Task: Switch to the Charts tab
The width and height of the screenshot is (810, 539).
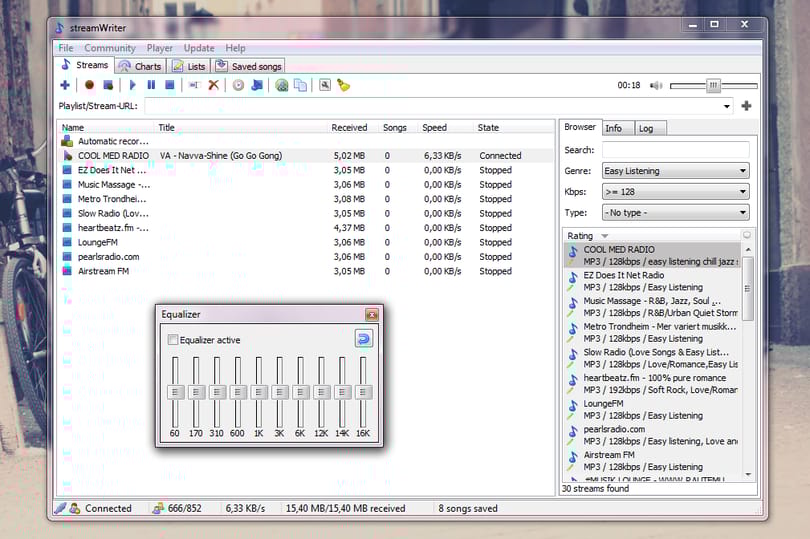Action: click(140, 66)
